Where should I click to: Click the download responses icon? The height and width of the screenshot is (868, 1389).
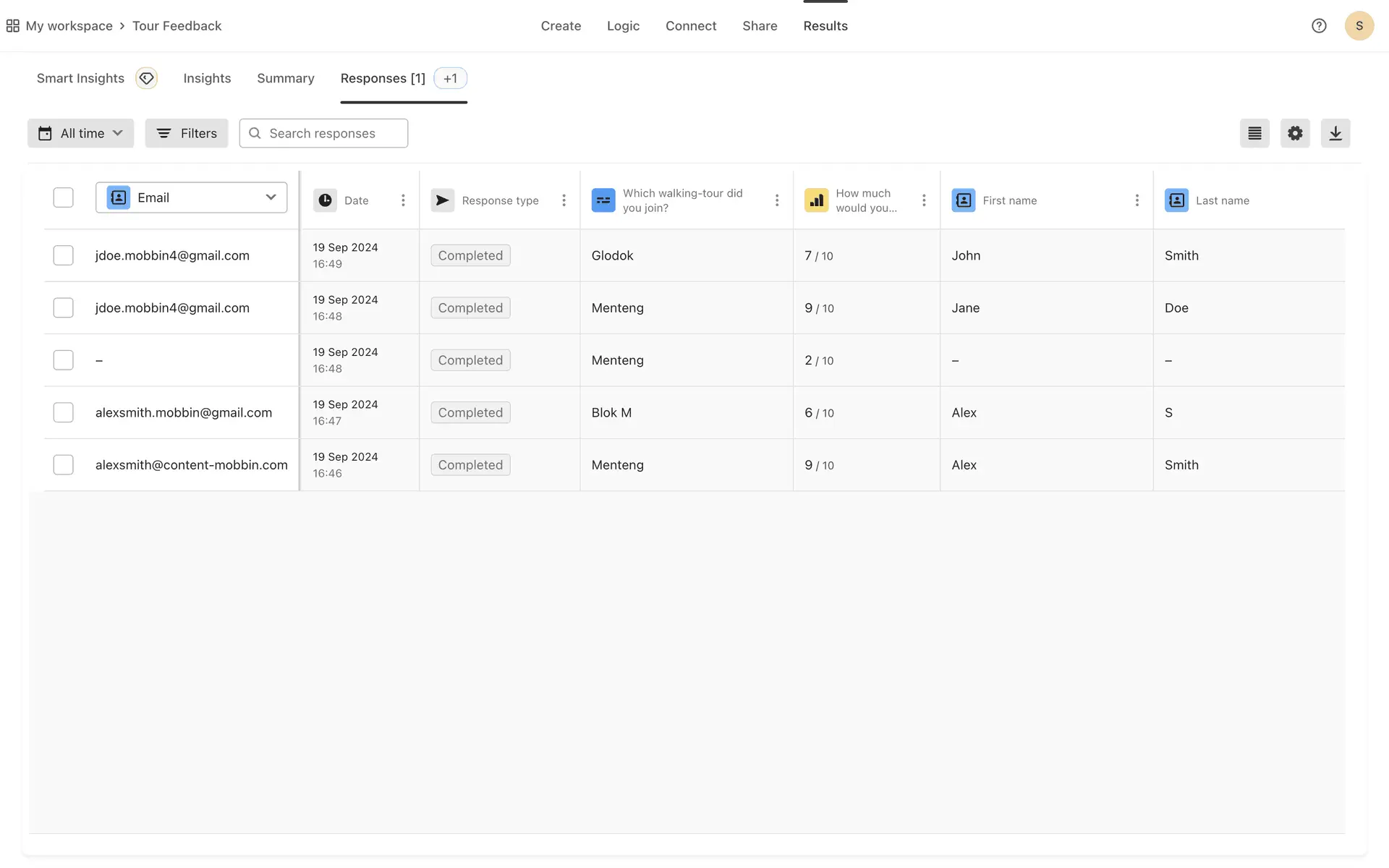1335,133
